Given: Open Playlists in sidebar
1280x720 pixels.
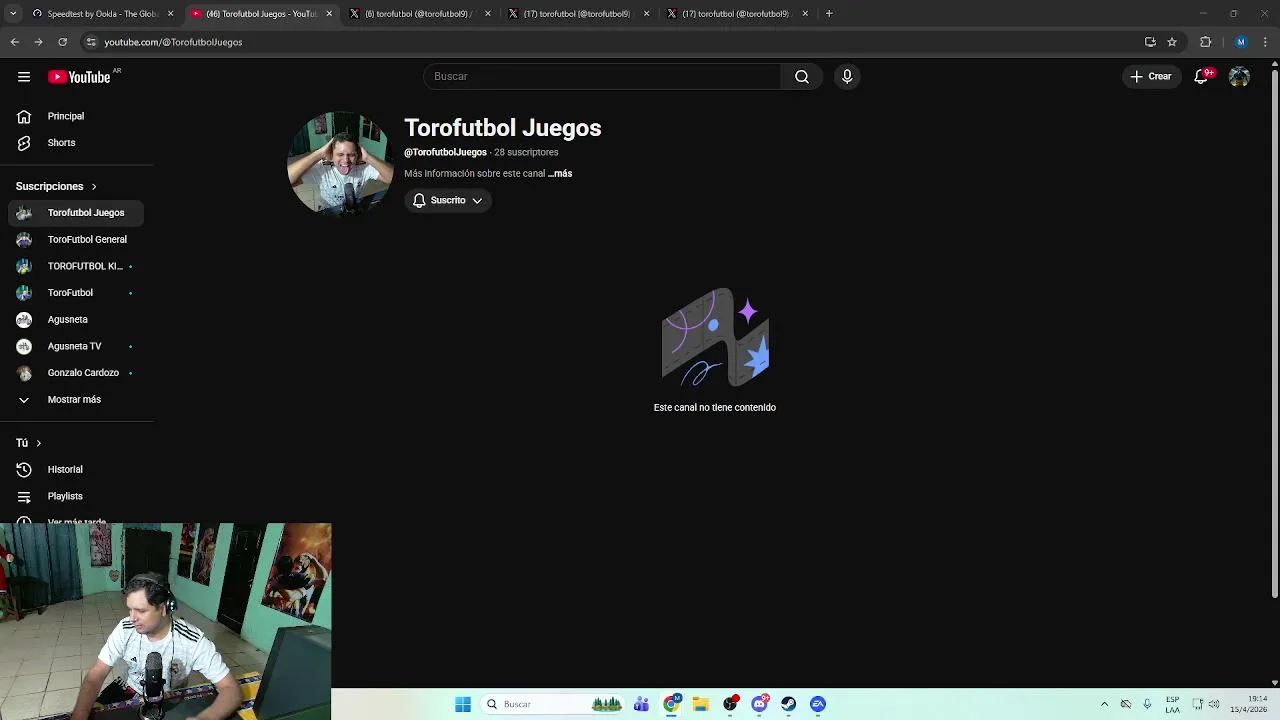Looking at the screenshot, I should point(76,496).
